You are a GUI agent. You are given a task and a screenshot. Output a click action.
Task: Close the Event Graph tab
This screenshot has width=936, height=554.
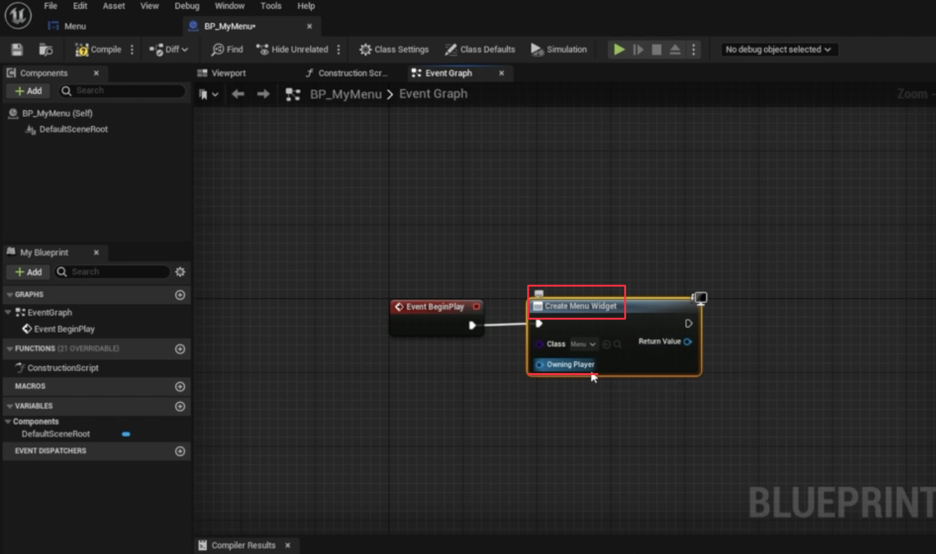click(x=501, y=73)
